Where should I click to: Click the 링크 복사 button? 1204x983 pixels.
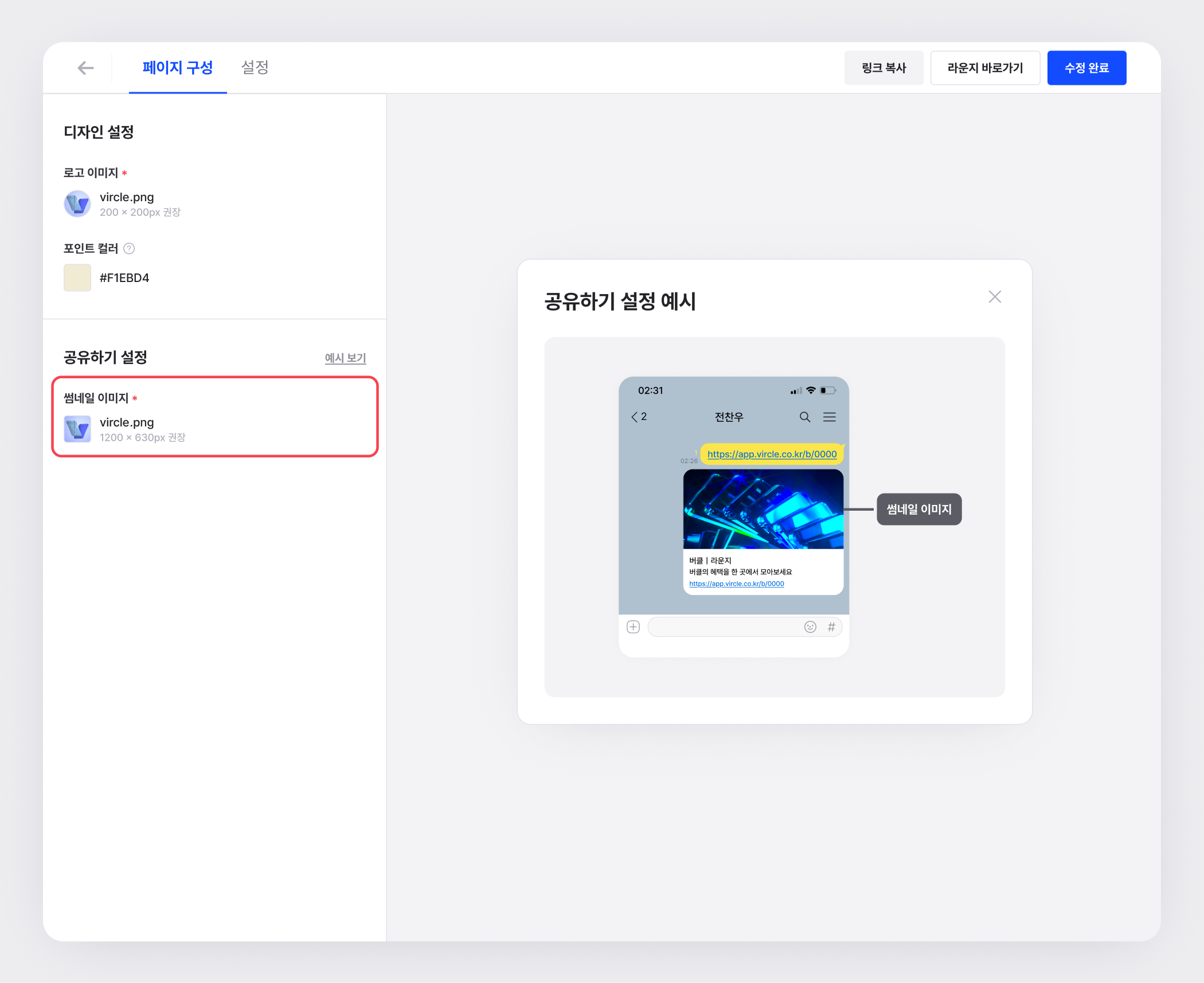pos(884,68)
